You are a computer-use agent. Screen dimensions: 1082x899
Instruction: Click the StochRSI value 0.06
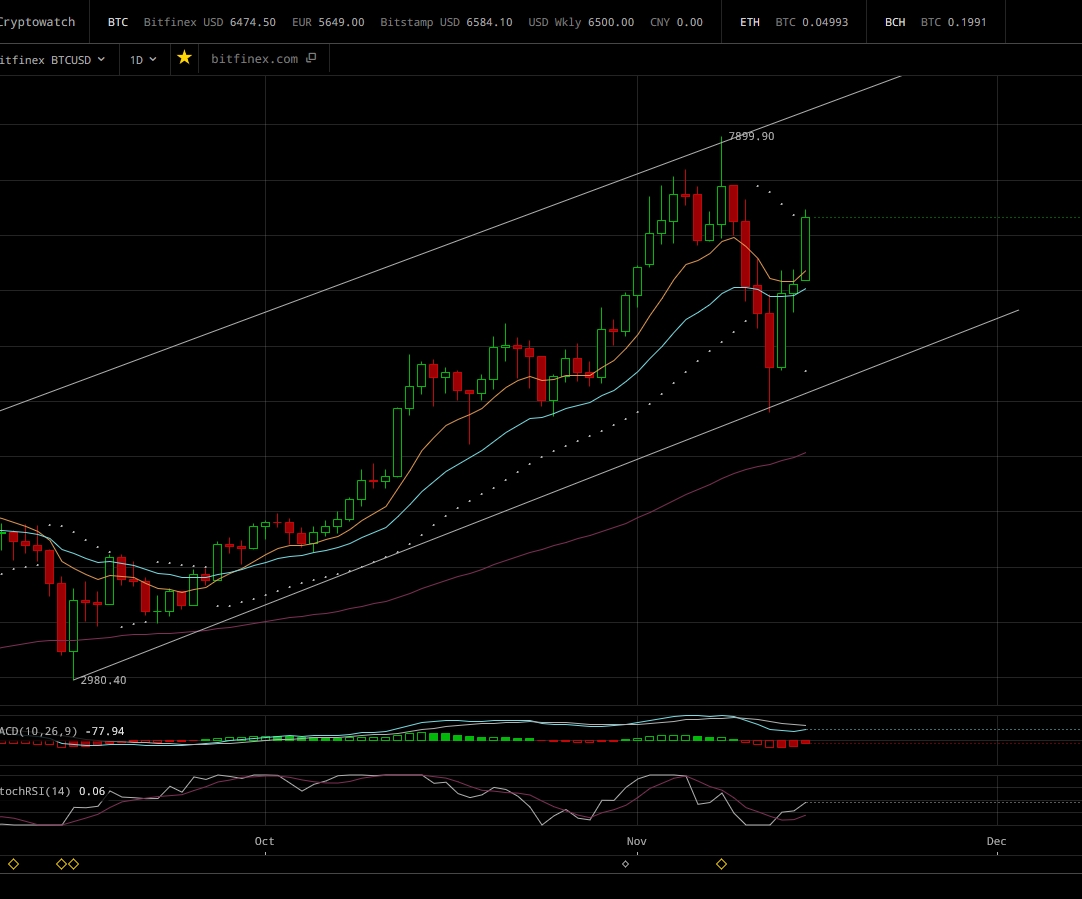(x=92, y=791)
